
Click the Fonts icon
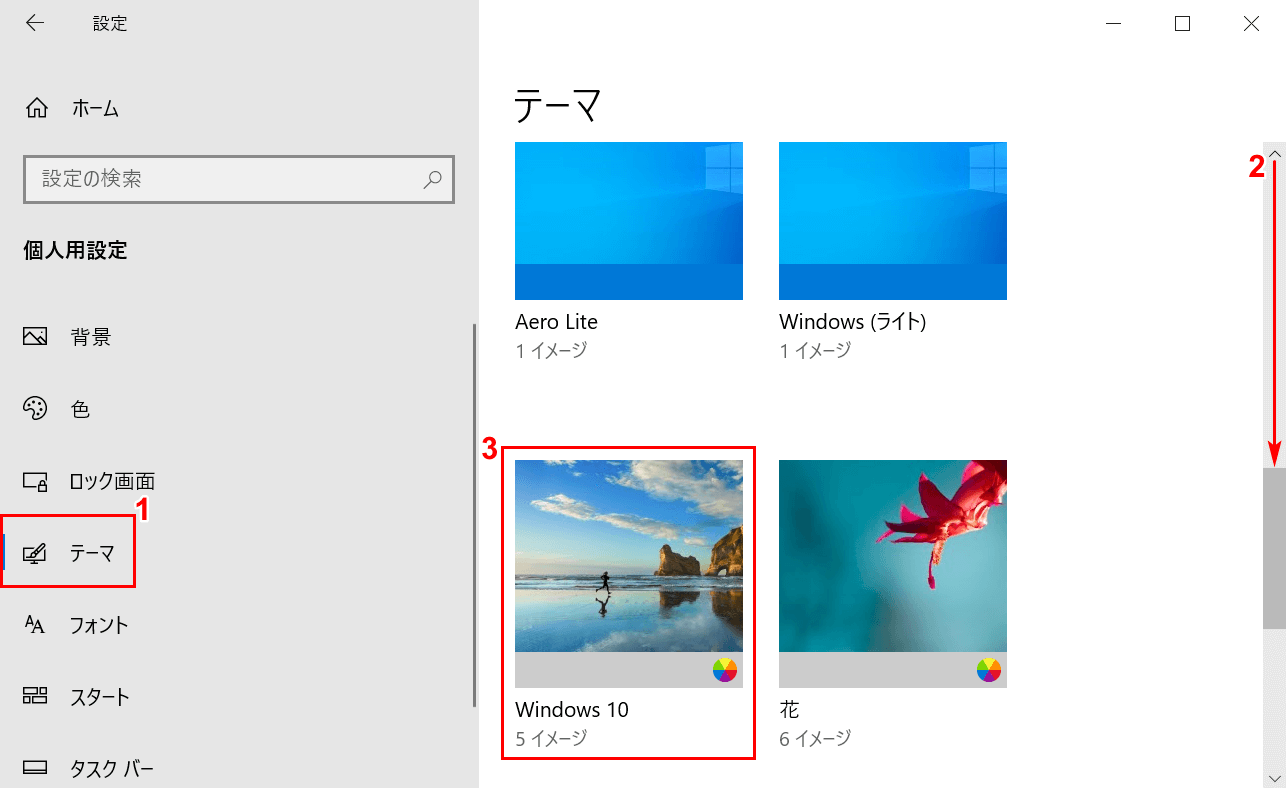[35, 625]
